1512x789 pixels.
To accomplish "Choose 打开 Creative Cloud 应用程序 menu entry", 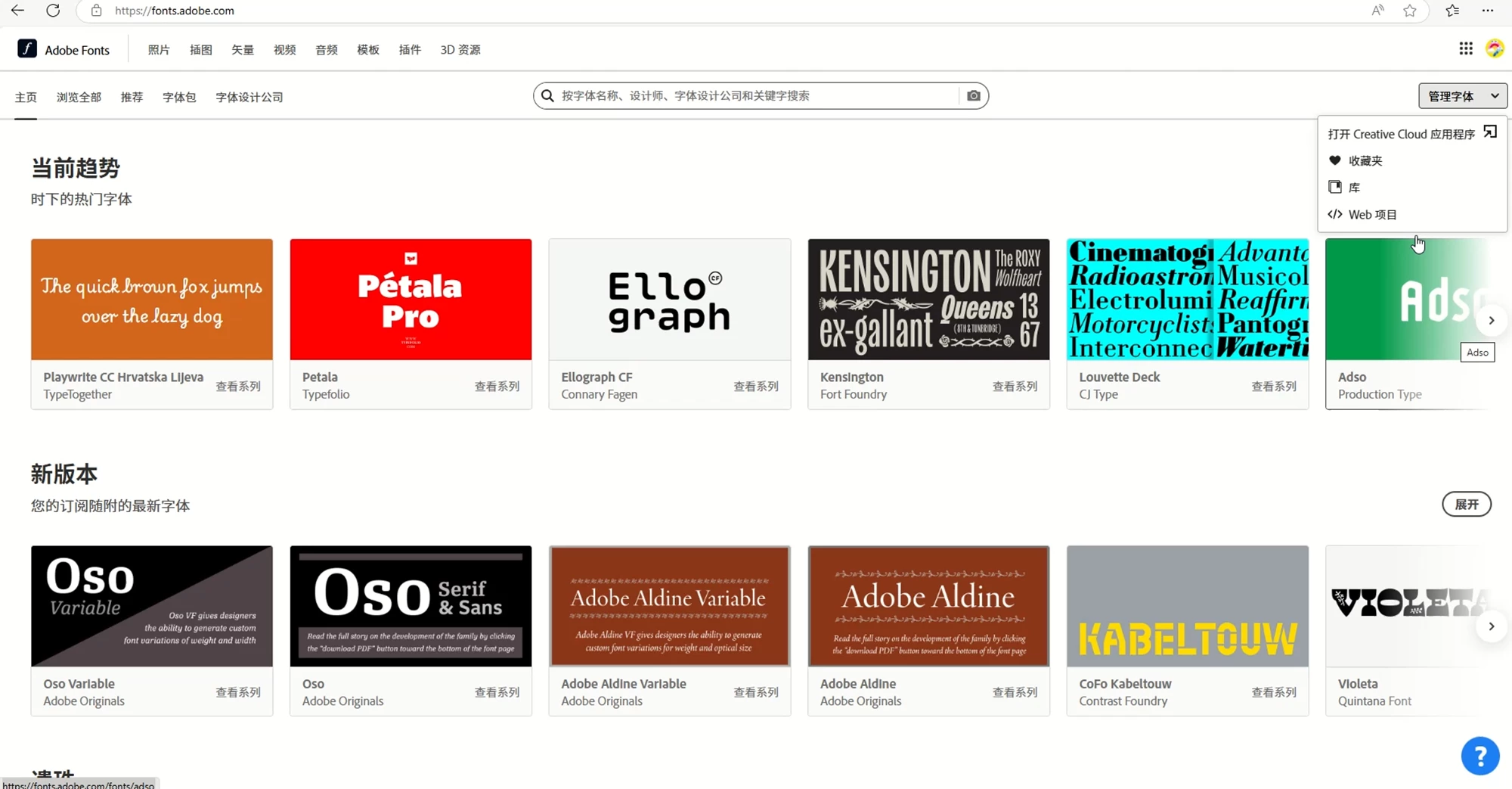I will 1412,134.
